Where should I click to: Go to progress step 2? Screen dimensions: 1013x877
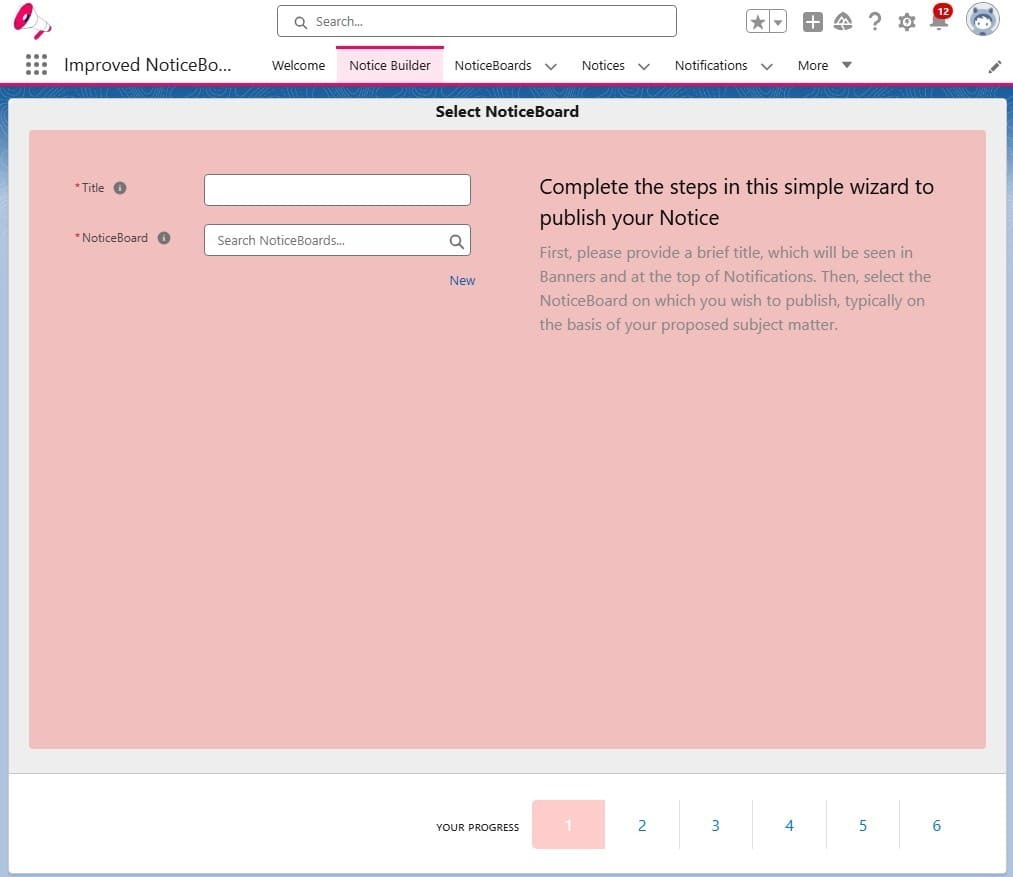642,825
